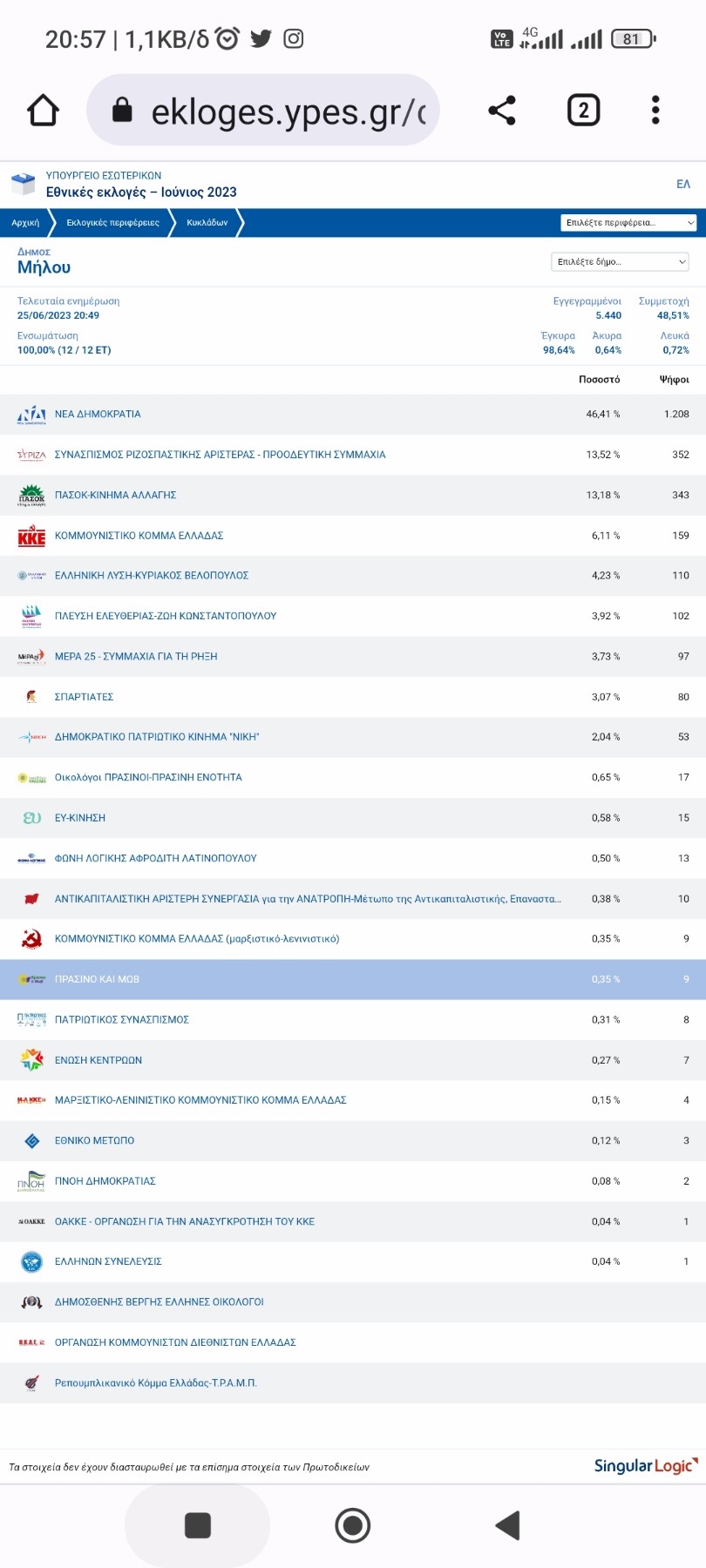Select ΟΑΚΚΕ party row name
706x1568 pixels.
[x=185, y=1221]
